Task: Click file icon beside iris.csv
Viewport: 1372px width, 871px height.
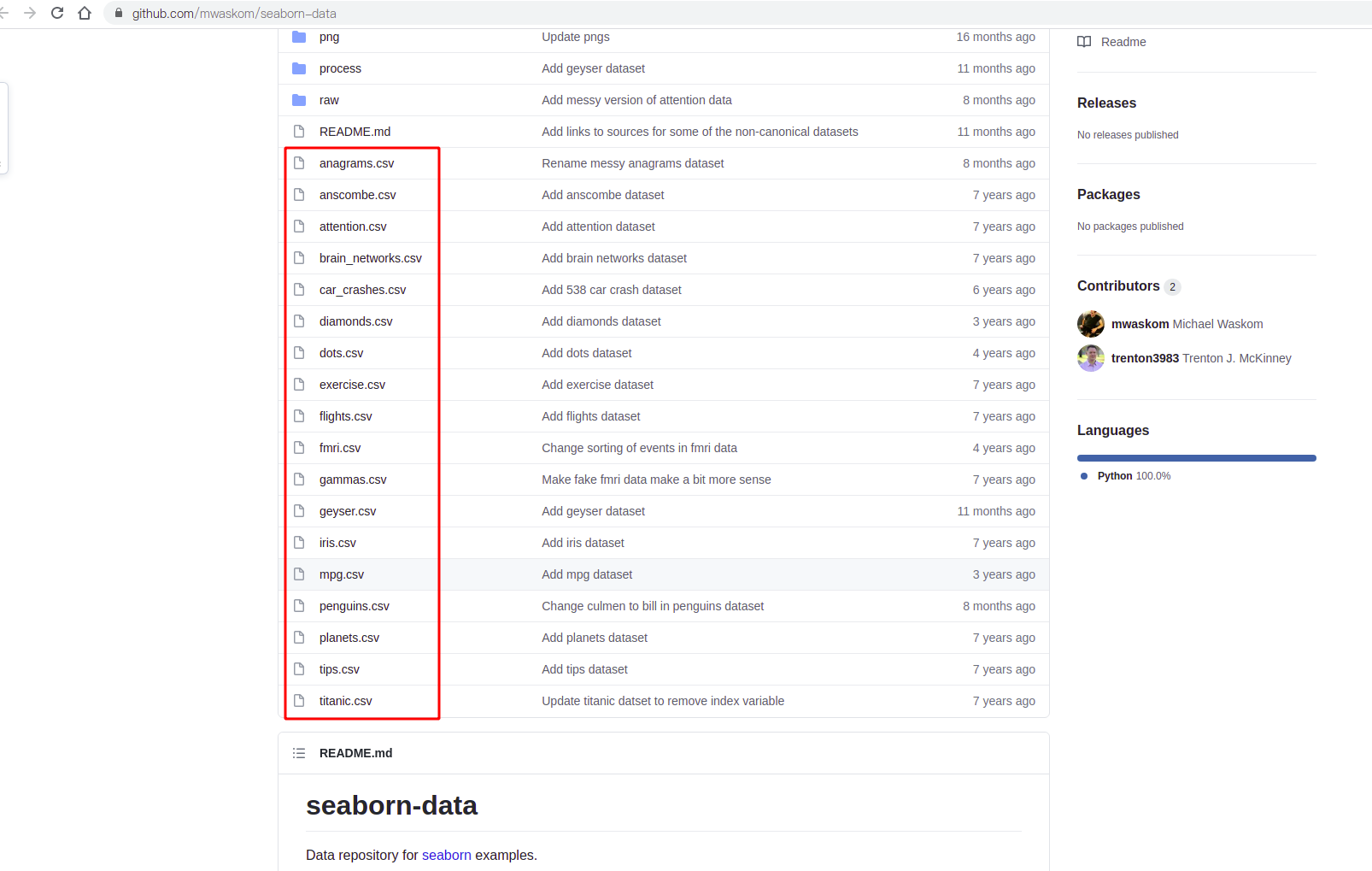Action: (299, 543)
